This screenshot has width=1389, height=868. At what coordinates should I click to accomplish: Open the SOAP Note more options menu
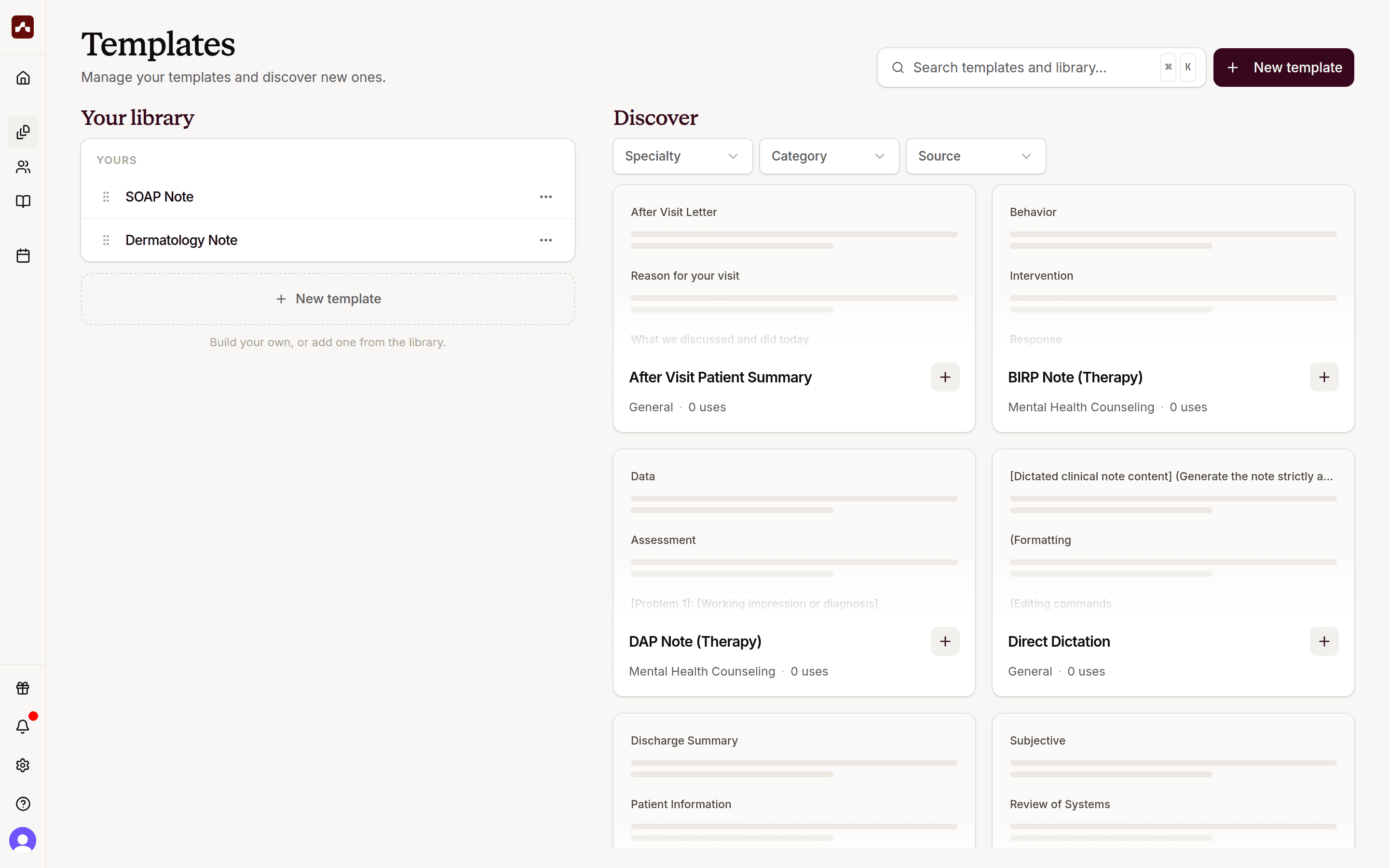tap(546, 197)
